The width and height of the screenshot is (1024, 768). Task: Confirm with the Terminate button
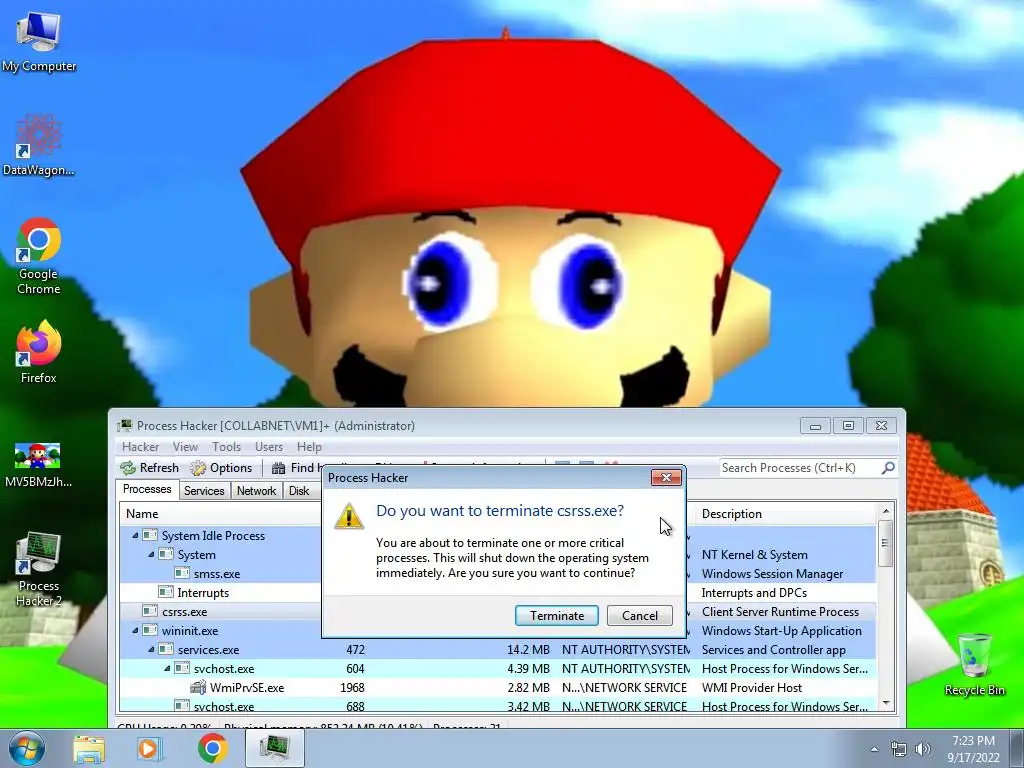pos(556,615)
